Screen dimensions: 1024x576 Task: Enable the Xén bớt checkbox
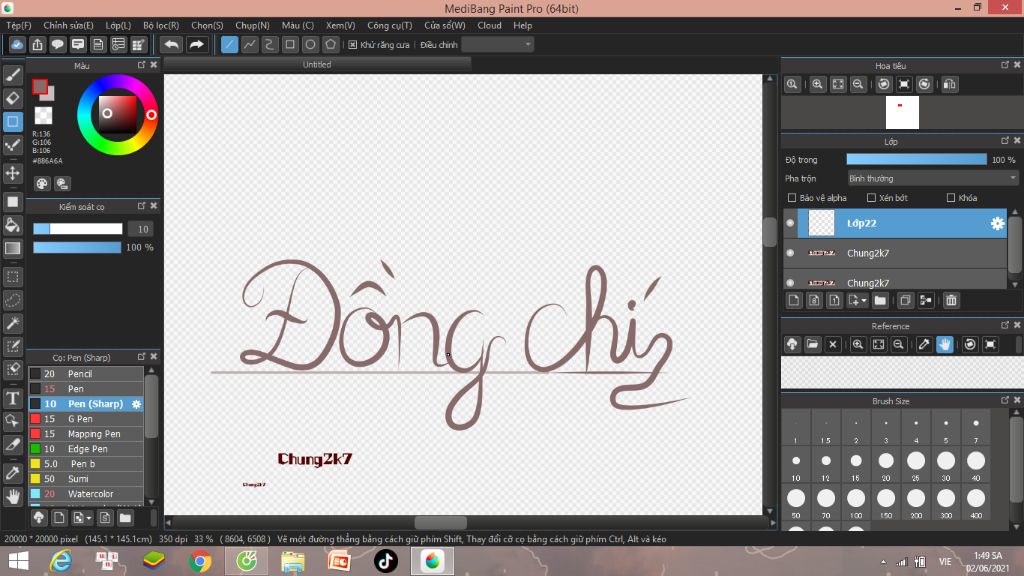tap(871, 198)
